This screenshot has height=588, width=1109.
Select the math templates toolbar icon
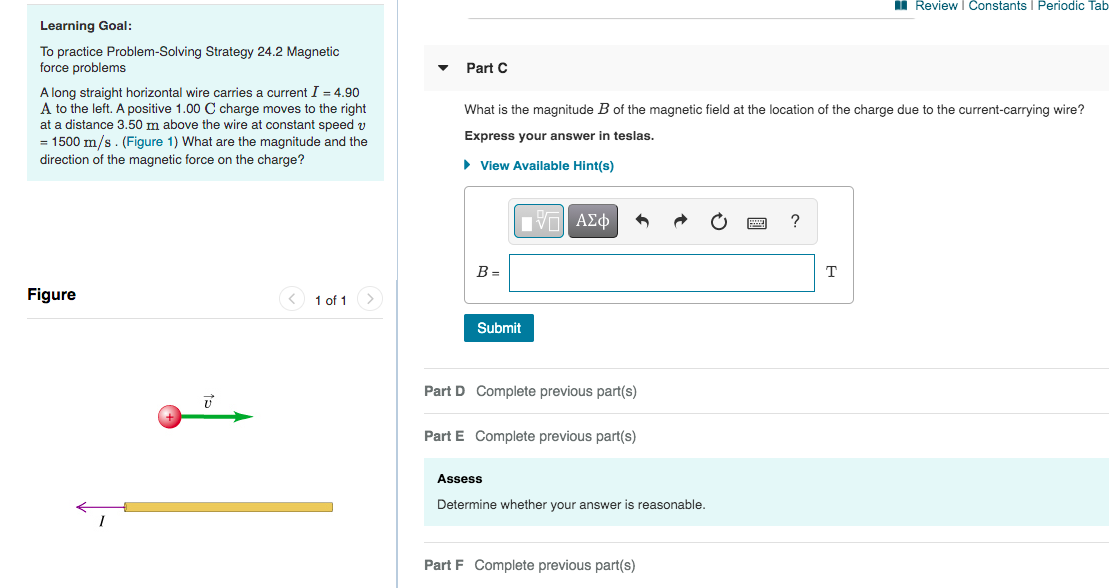[x=538, y=220]
